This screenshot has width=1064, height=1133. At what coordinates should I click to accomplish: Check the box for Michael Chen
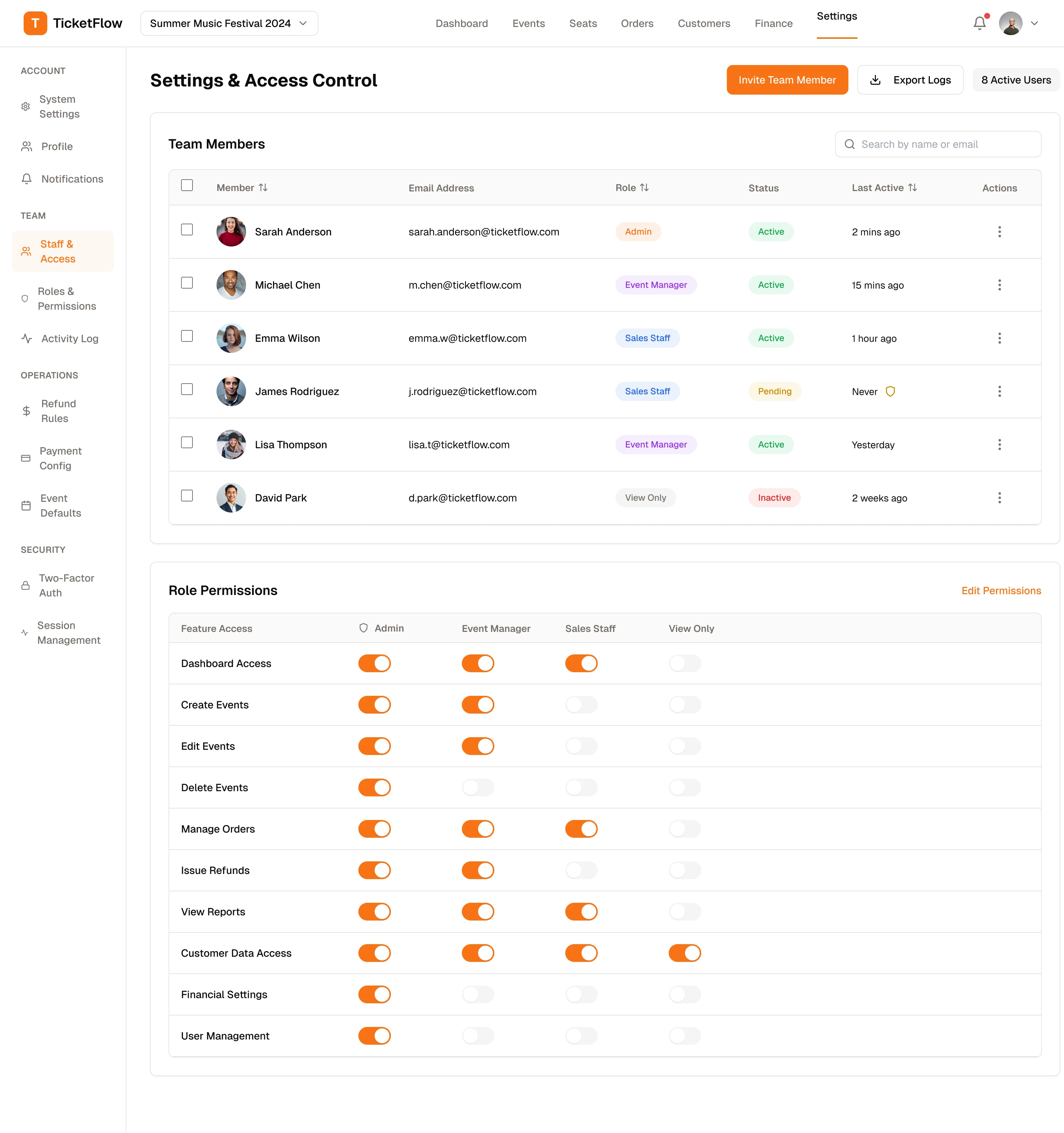point(187,283)
